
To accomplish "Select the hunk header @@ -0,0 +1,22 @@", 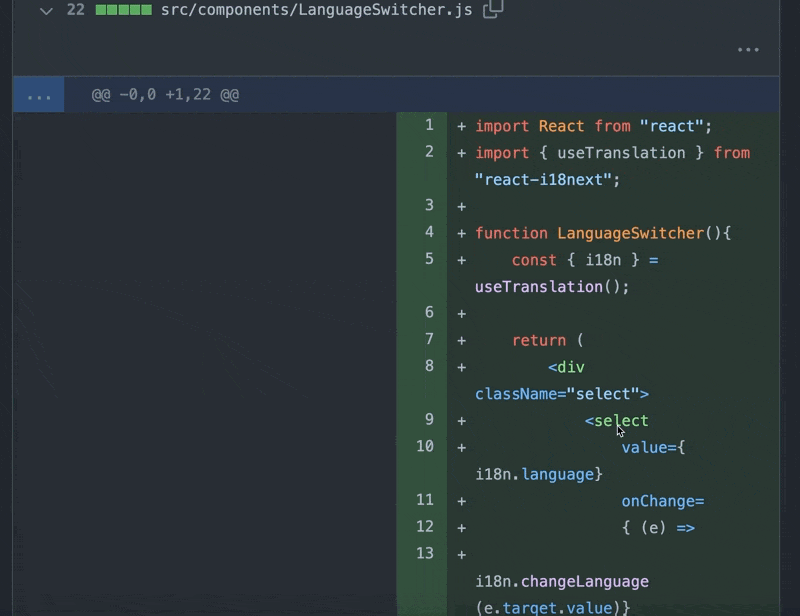I will click(165, 96).
